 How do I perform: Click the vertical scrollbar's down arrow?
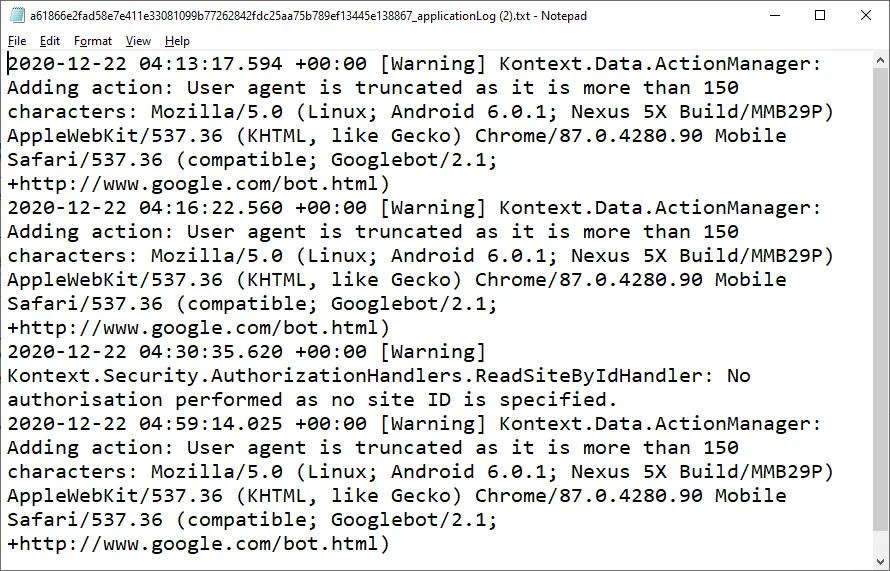pyautogui.click(x=880, y=562)
